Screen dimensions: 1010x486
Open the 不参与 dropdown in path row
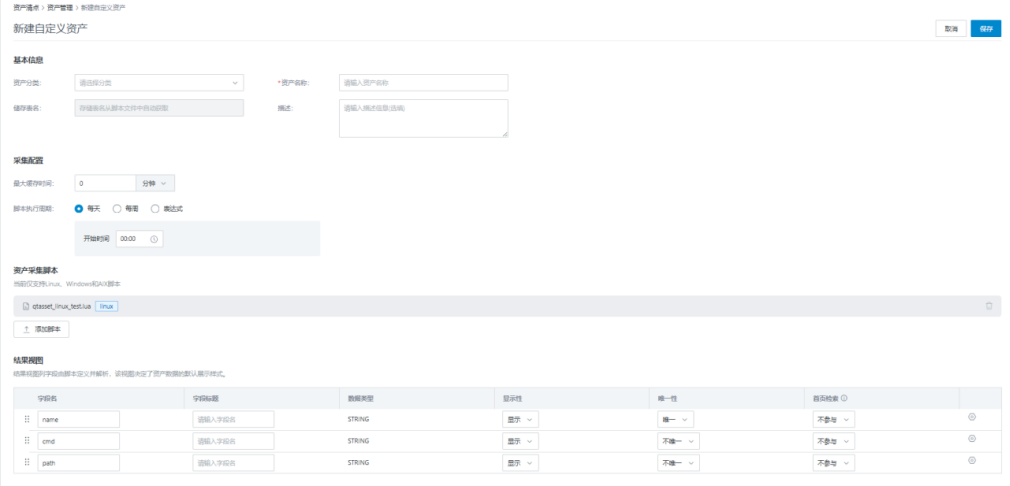coord(834,463)
